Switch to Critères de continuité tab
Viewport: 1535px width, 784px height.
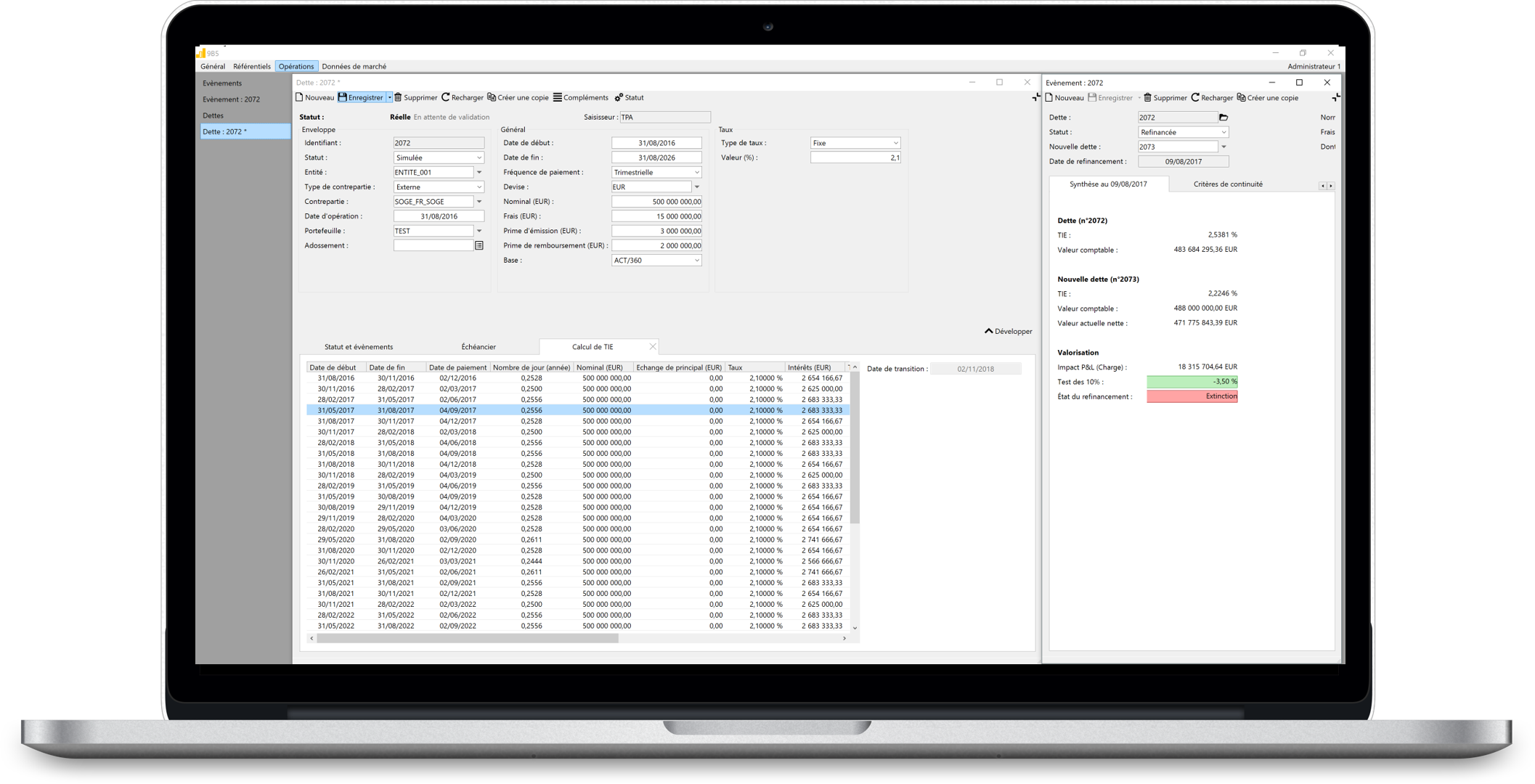(x=1228, y=184)
